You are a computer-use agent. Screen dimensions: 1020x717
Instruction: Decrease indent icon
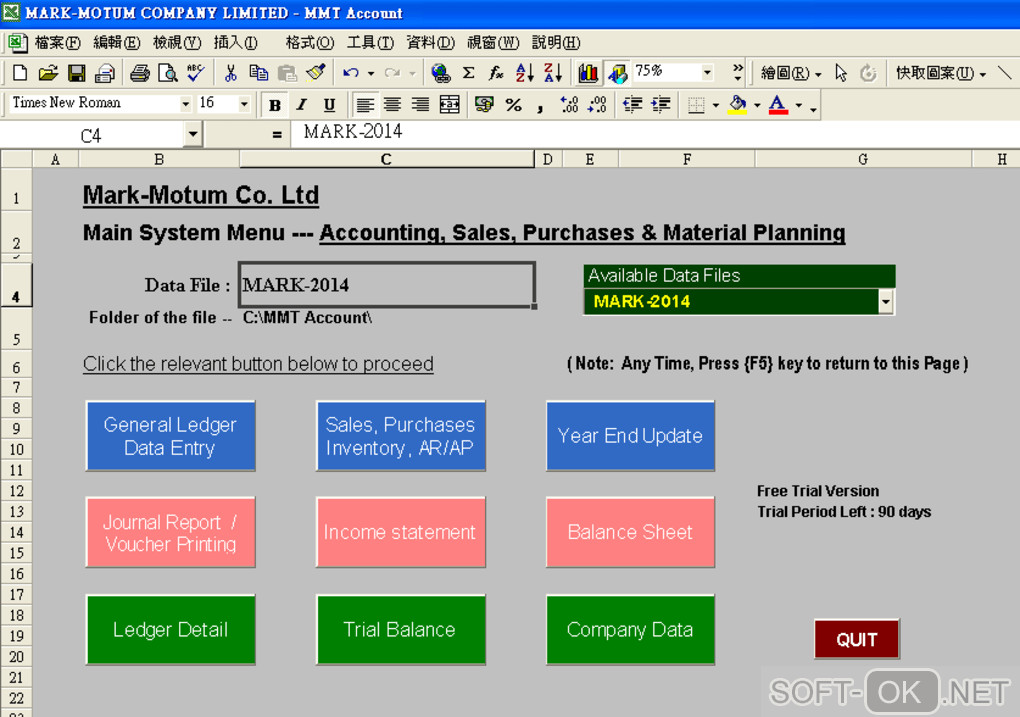pos(632,104)
